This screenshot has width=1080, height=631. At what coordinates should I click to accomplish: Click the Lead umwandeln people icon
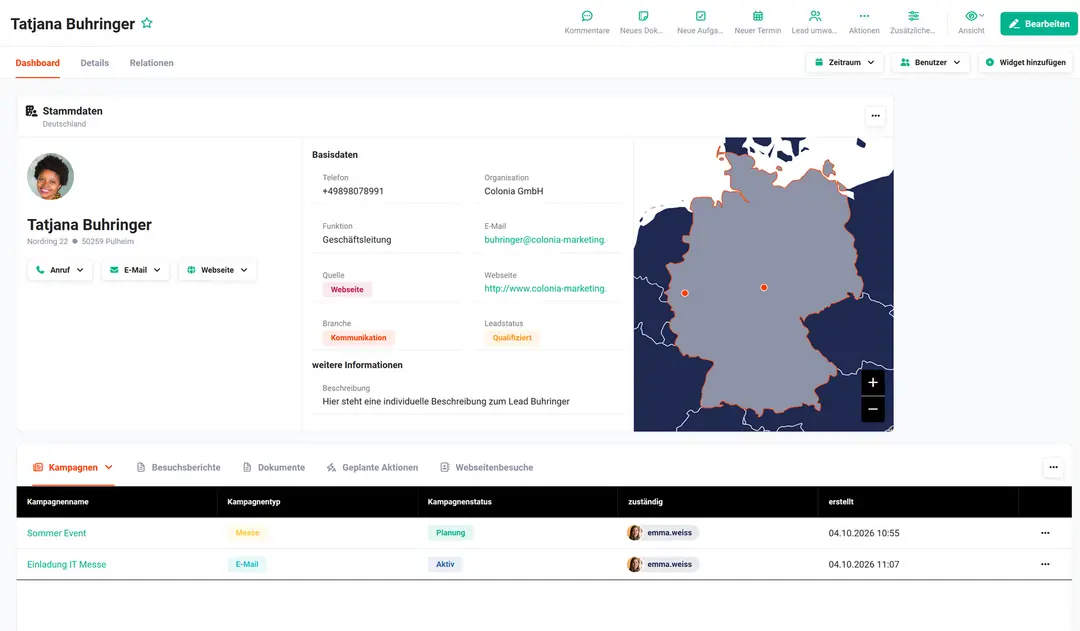point(815,16)
